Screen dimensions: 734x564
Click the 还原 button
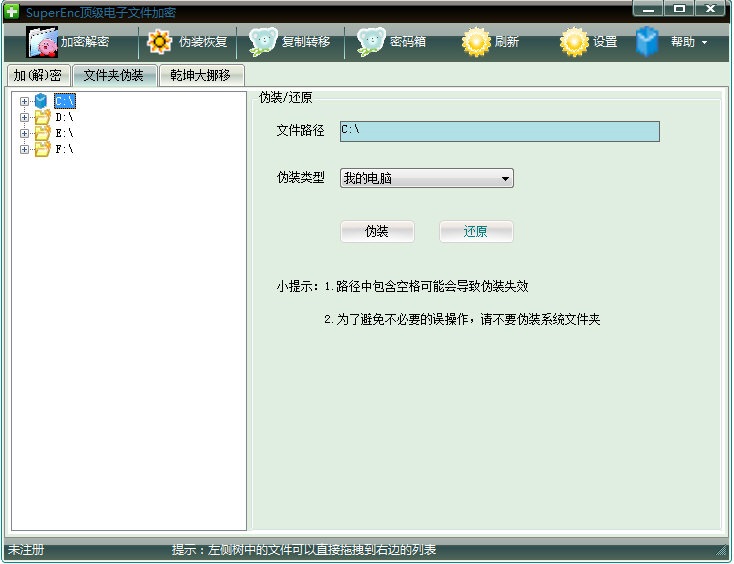tap(476, 232)
